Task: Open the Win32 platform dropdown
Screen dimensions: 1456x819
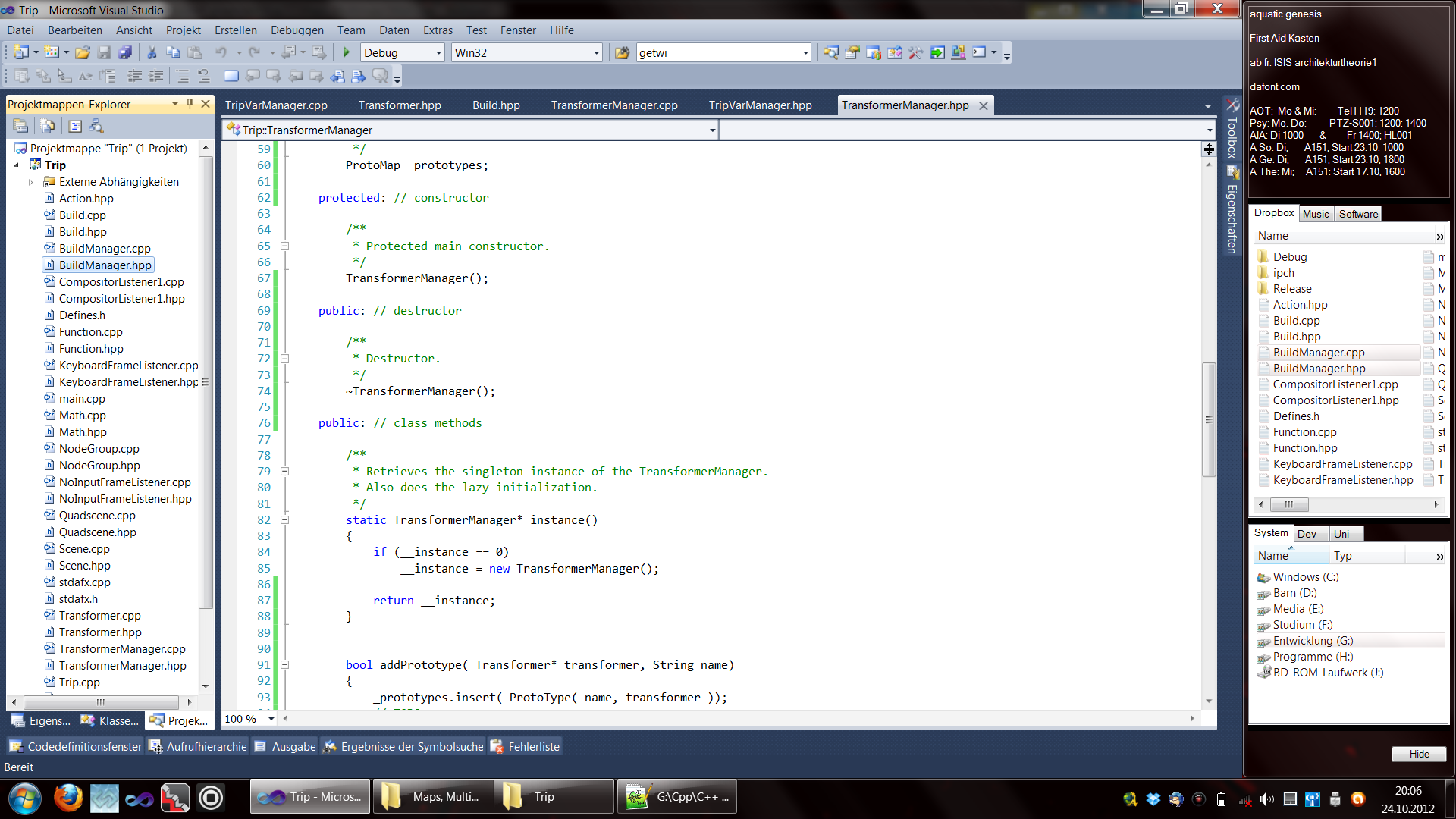Action: [596, 52]
